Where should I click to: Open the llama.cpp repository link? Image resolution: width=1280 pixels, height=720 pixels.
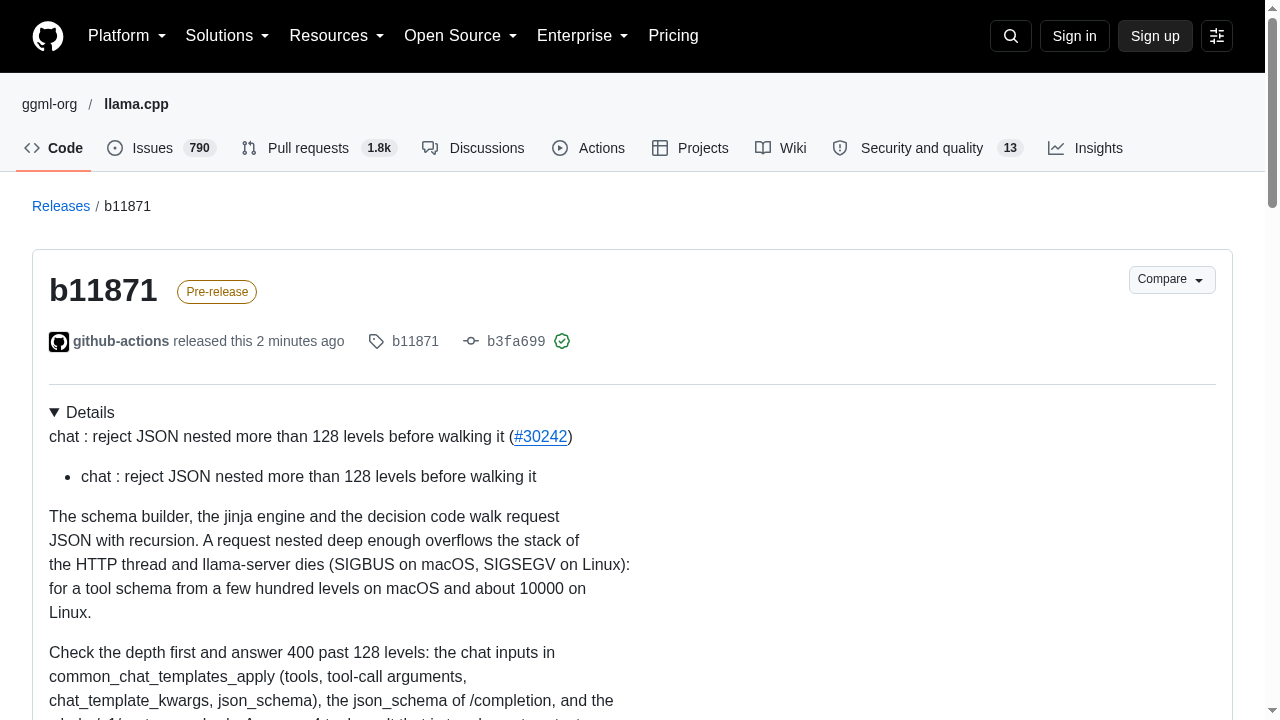coord(136,104)
